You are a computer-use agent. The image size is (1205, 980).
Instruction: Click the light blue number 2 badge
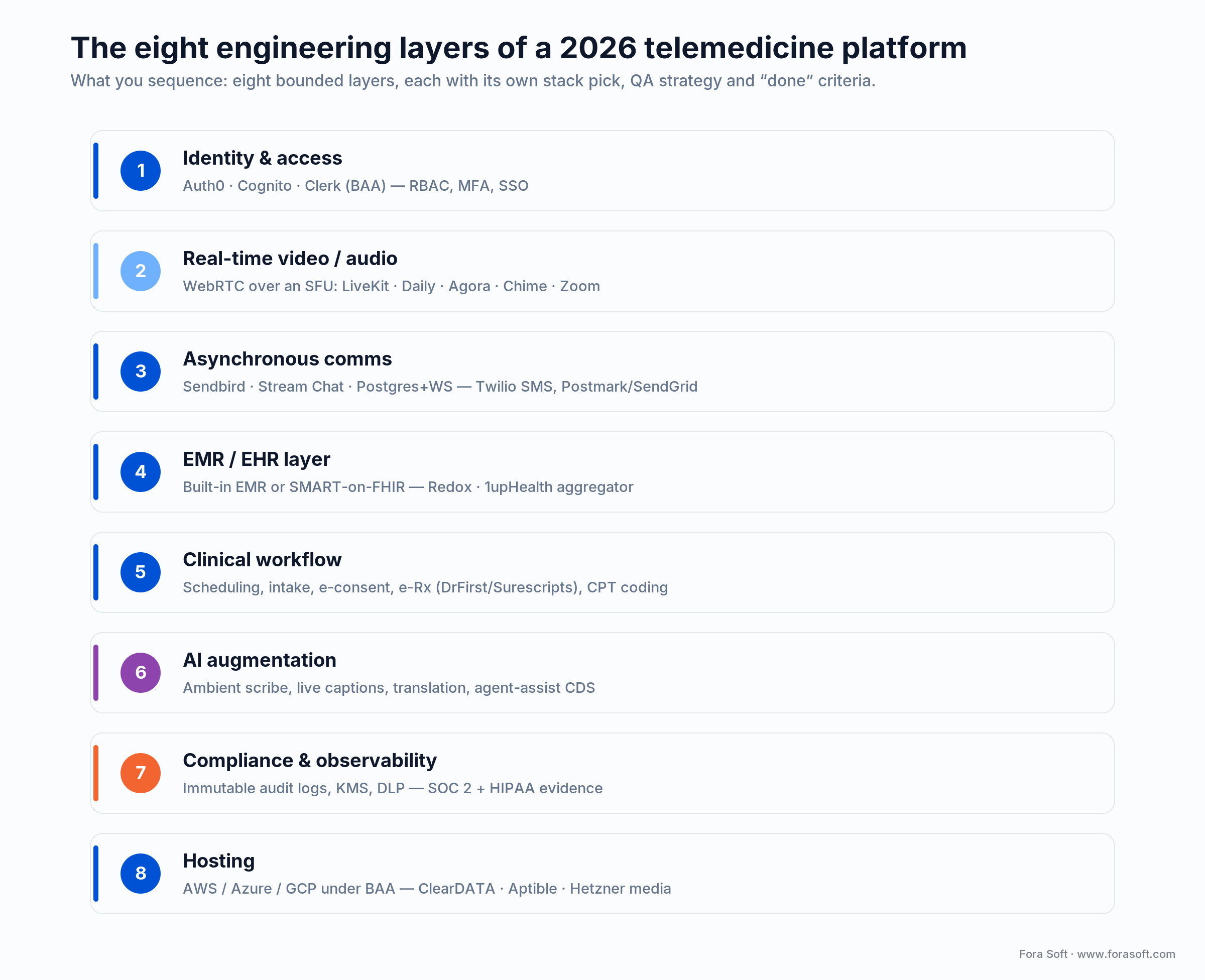point(141,271)
